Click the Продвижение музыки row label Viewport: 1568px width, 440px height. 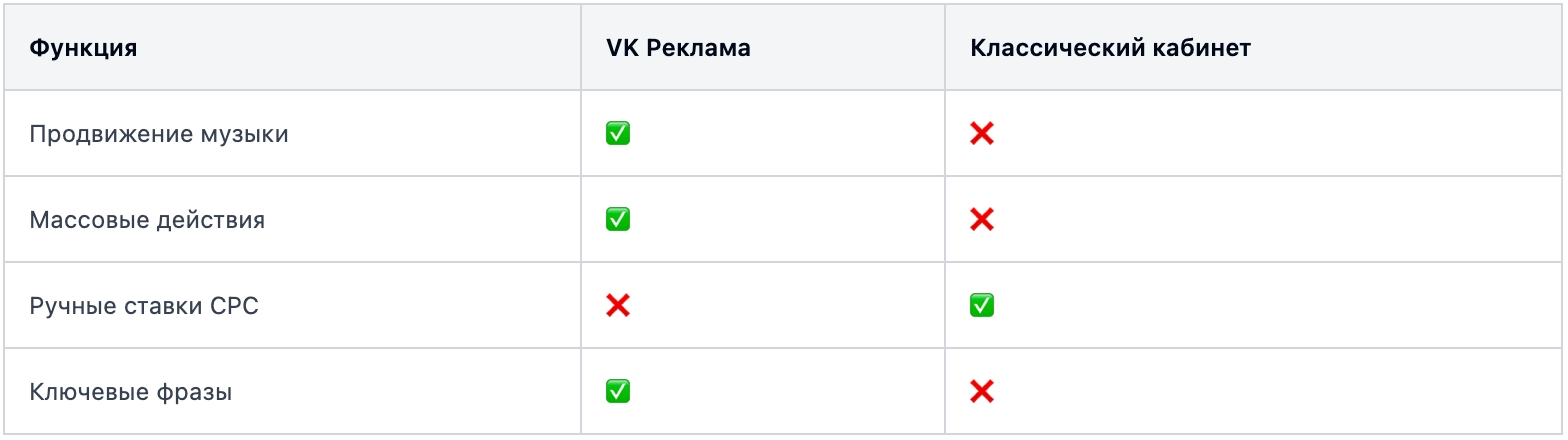tap(159, 134)
